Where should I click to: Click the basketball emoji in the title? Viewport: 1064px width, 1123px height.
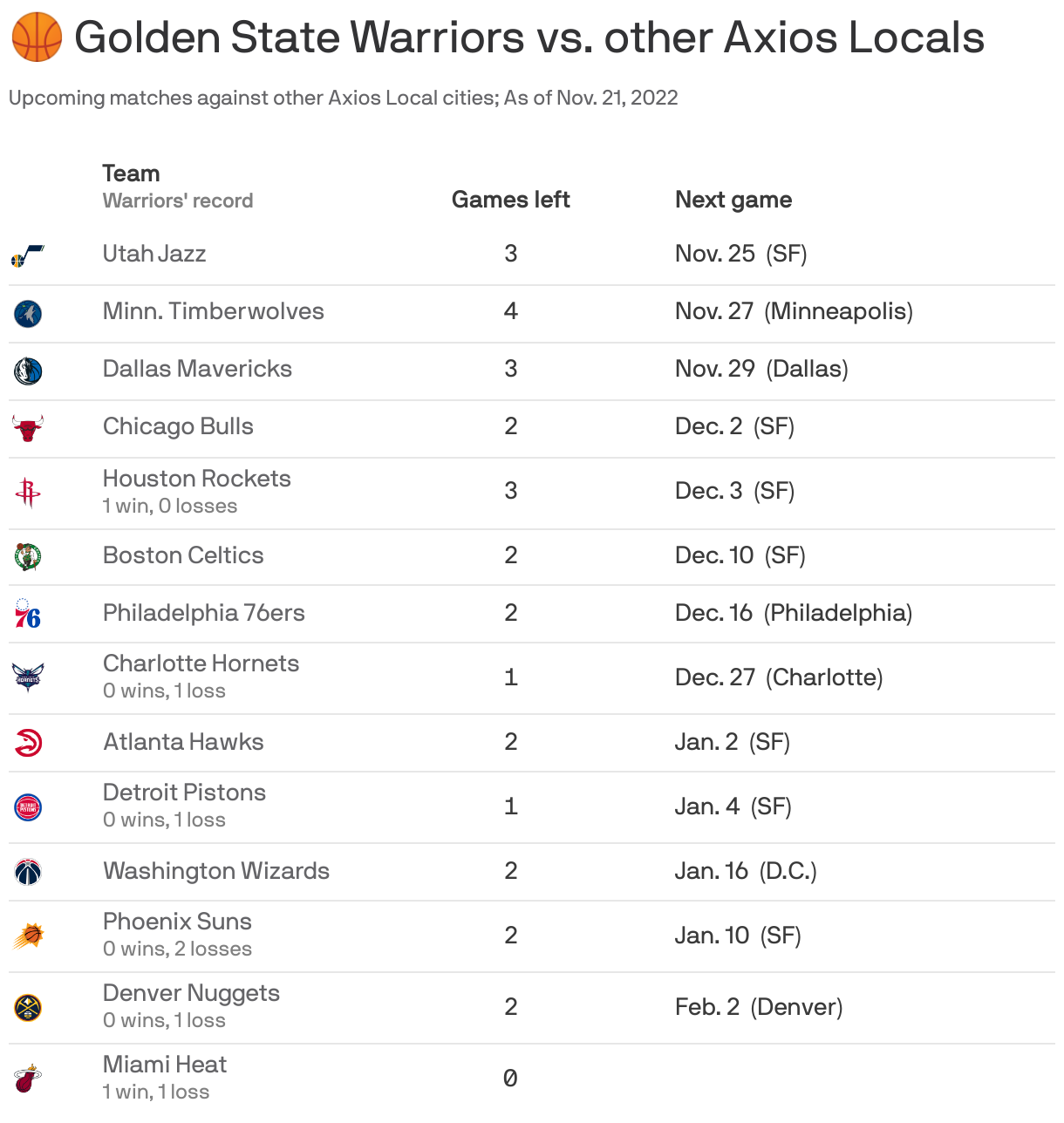click(37, 37)
